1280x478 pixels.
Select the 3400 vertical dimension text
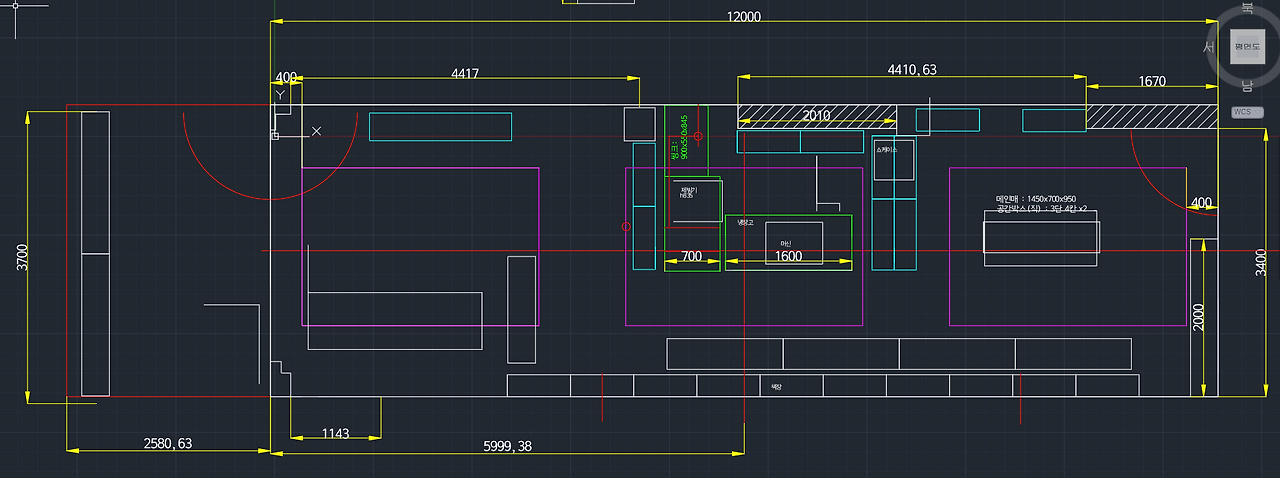coord(1260,264)
